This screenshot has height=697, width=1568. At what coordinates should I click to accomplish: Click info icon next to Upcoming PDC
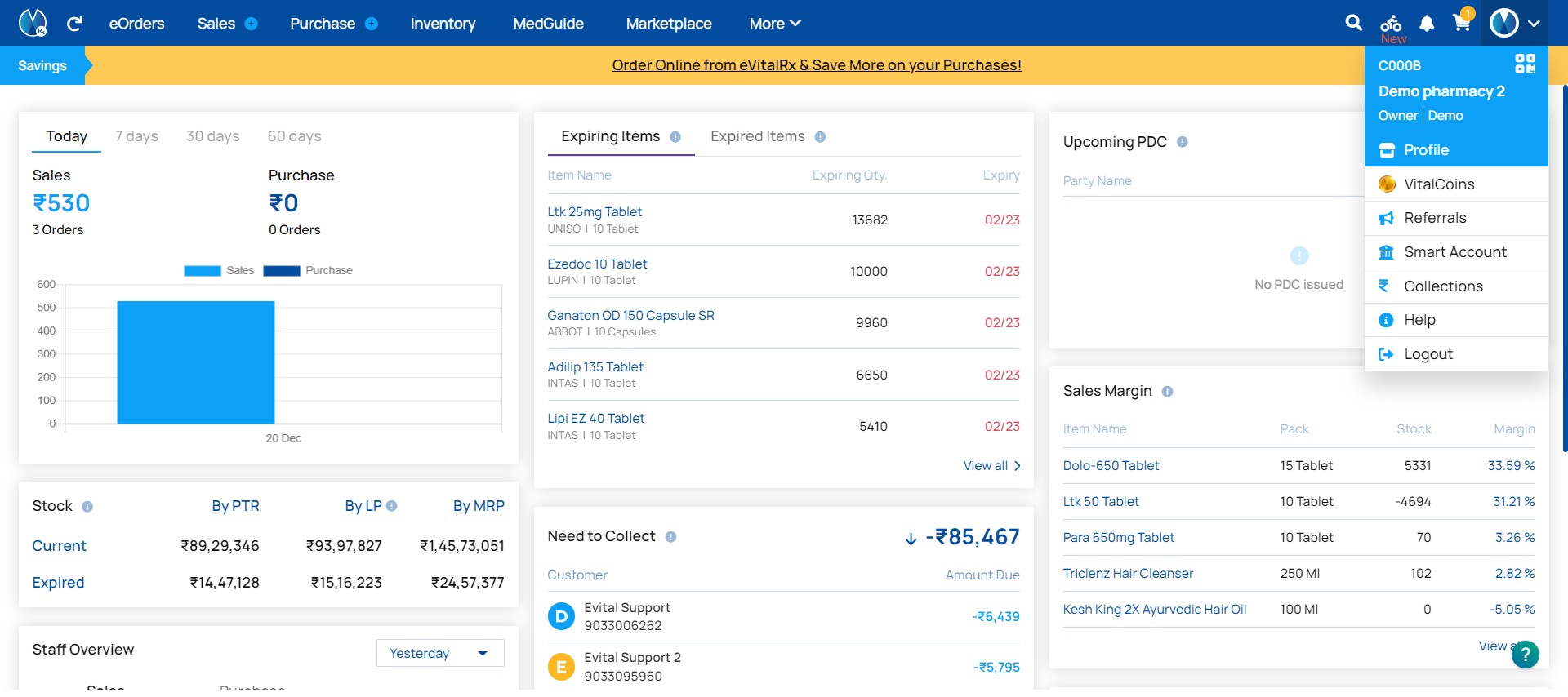click(1182, 142)
